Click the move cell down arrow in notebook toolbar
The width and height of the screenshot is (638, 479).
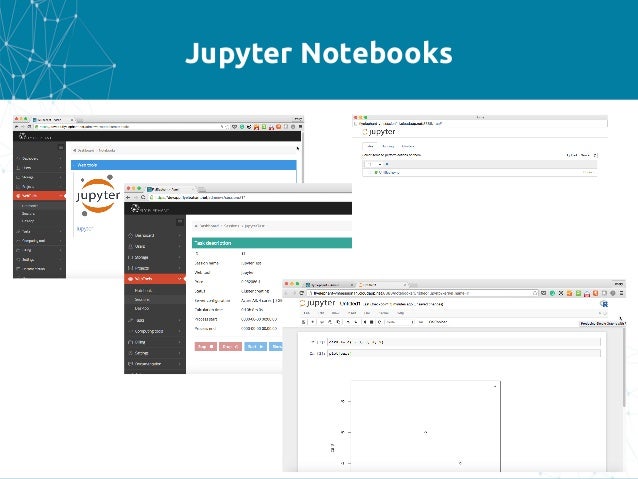pyautogui.click(x=356, y=322)
